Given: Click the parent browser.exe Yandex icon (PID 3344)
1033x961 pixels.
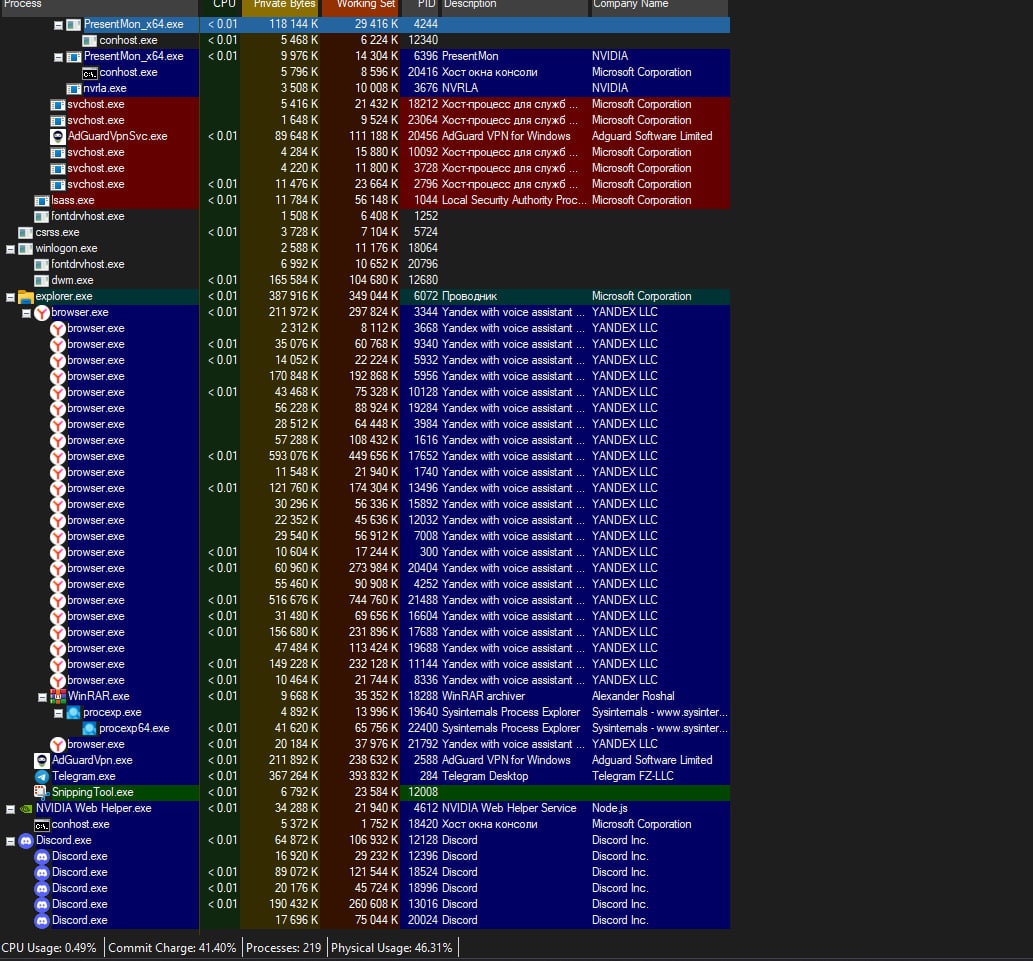Looking at the screenshot, I should click(42, 313).
